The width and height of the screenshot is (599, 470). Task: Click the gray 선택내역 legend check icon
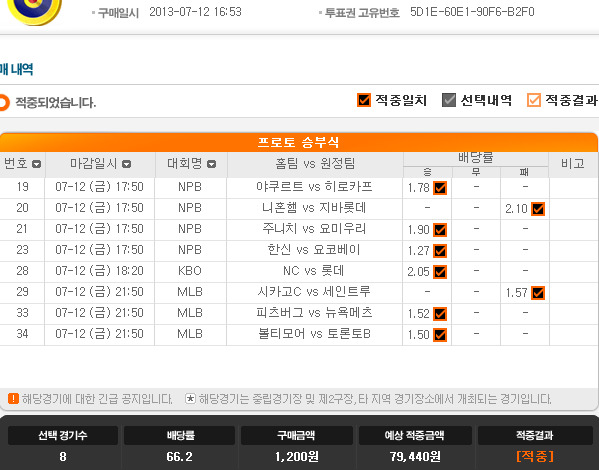click(x=449, y=100)
